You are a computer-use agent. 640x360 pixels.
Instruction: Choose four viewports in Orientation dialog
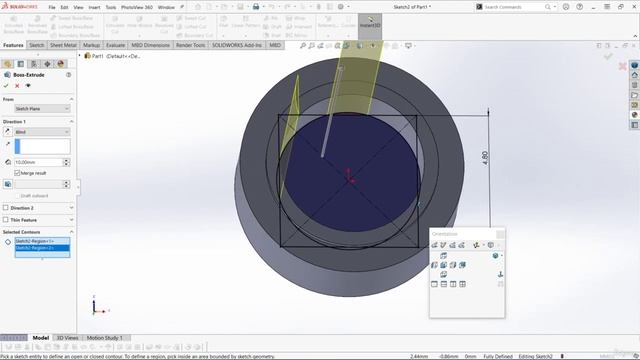coord(462,284)
